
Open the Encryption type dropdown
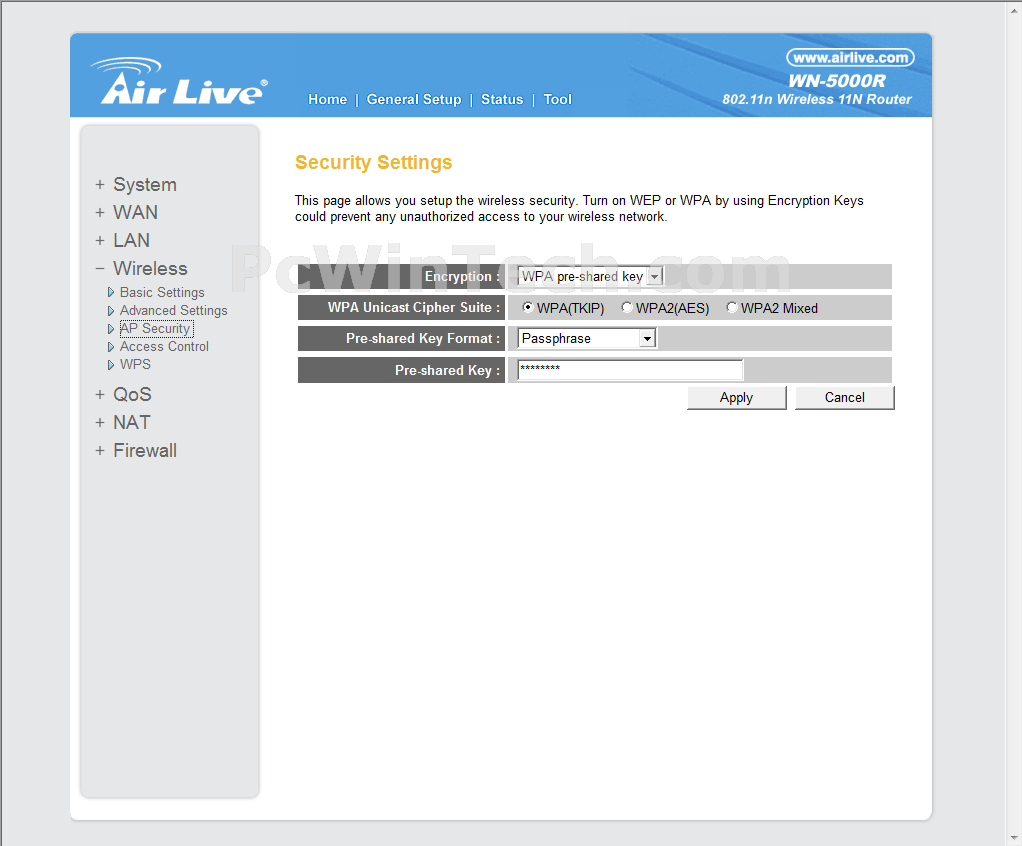pyautogui.click(x=591, y=276)
